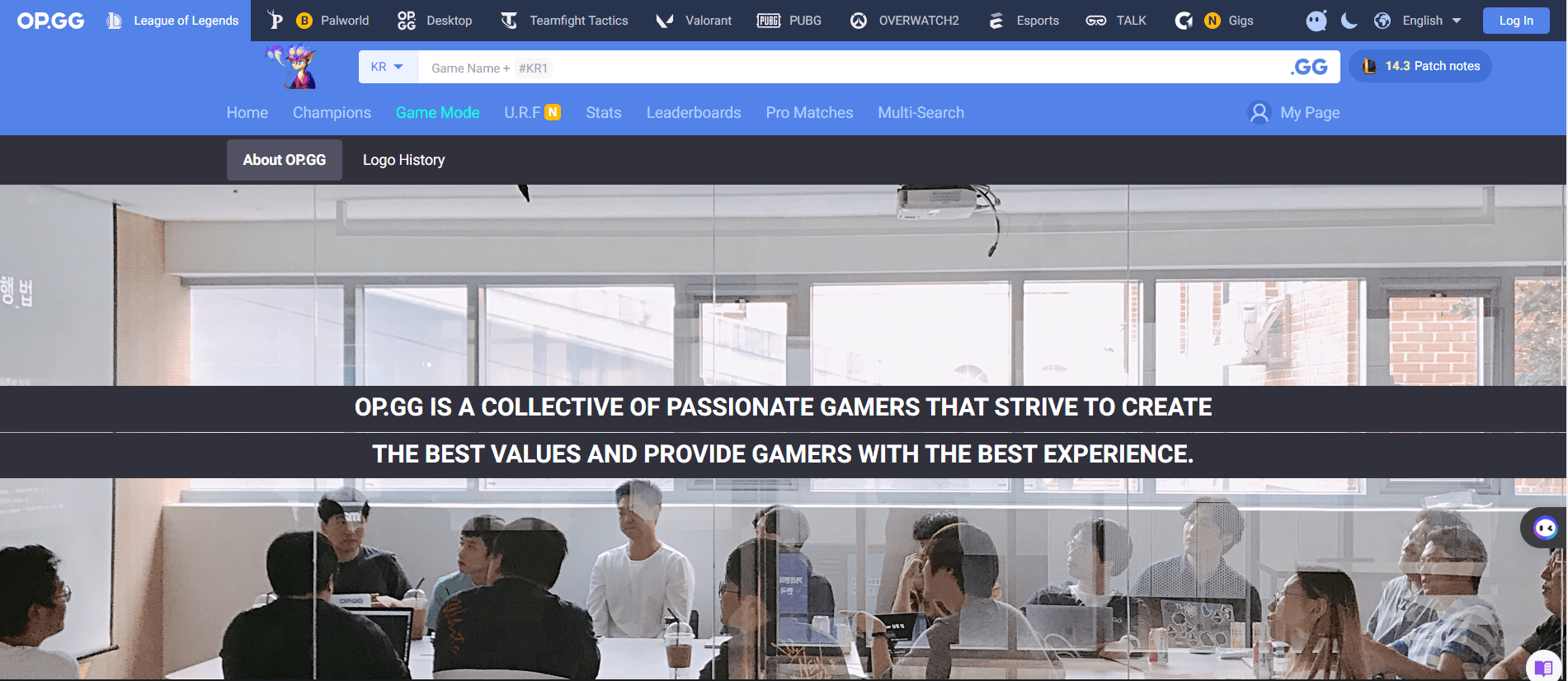Open Esports page
1568x681 pixels.
pyautogui.click(x=1038, y=21)
